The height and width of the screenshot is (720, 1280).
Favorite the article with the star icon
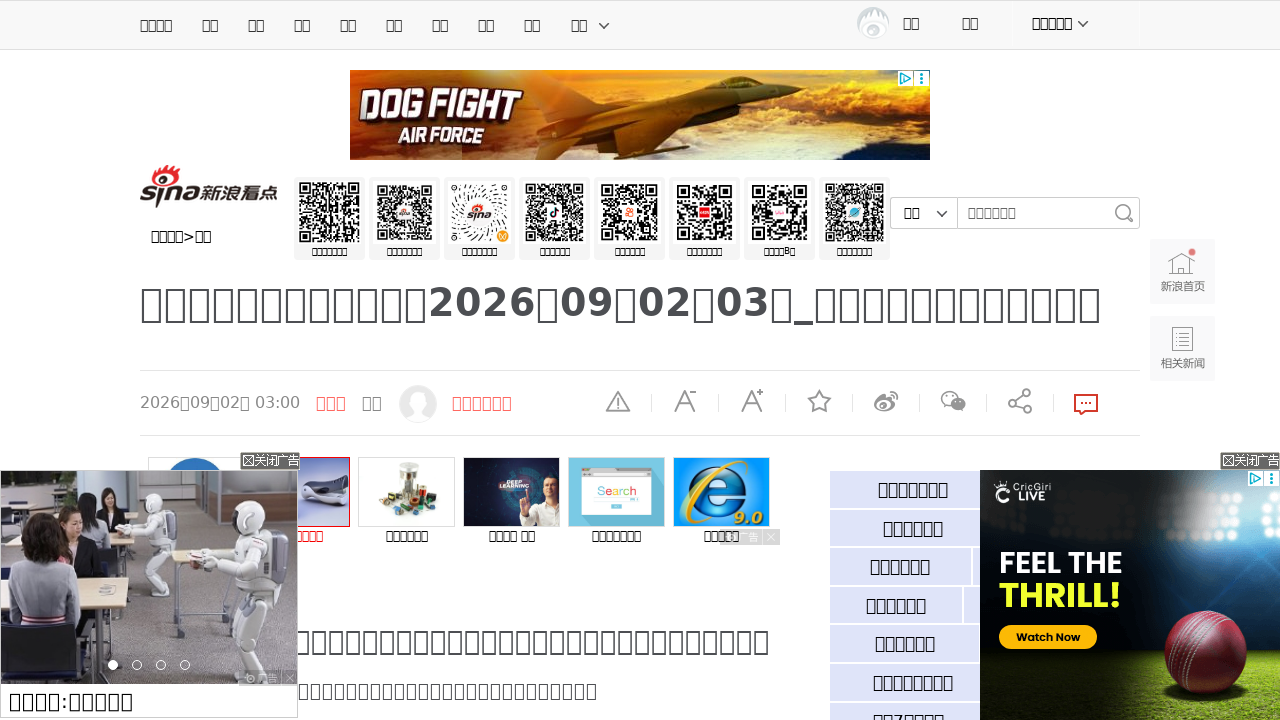pyautogui.click(x=819, y=402)
